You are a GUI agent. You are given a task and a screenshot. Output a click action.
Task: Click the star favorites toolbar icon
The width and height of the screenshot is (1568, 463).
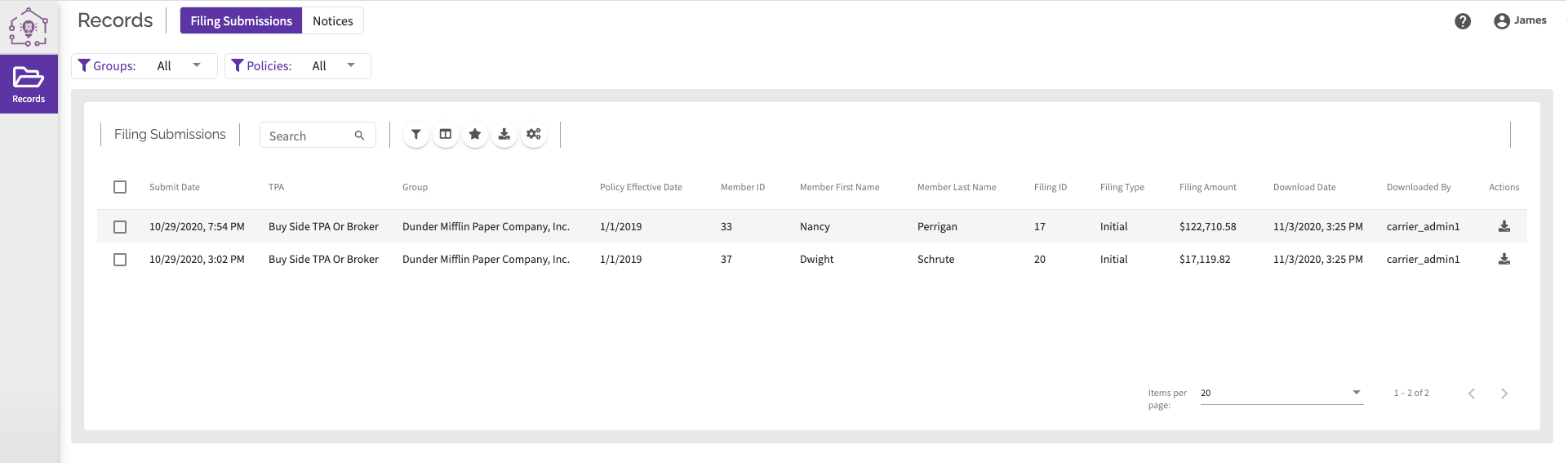(x=475, y=135)
